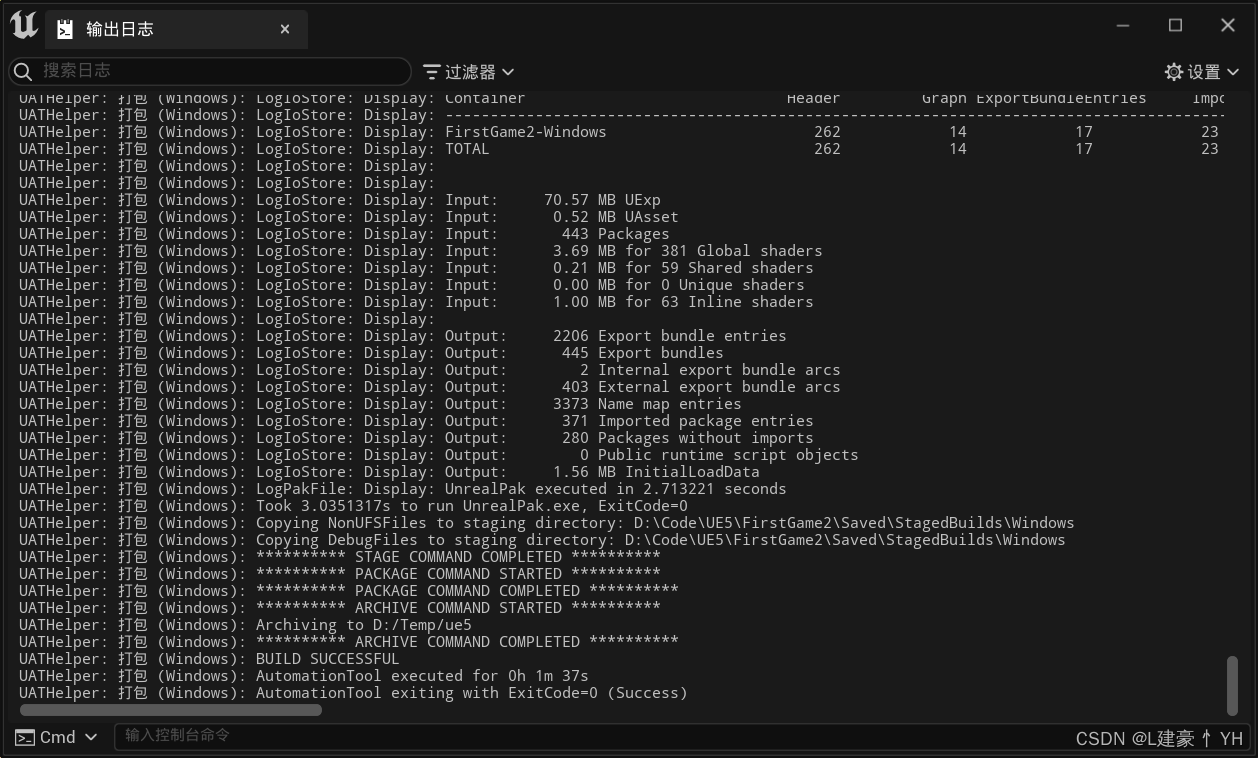The width and height of the screenshot is (1258, 758).
Task: Click the terminal icon on the 输出日志 tab
Action: (x=65, y=30)
